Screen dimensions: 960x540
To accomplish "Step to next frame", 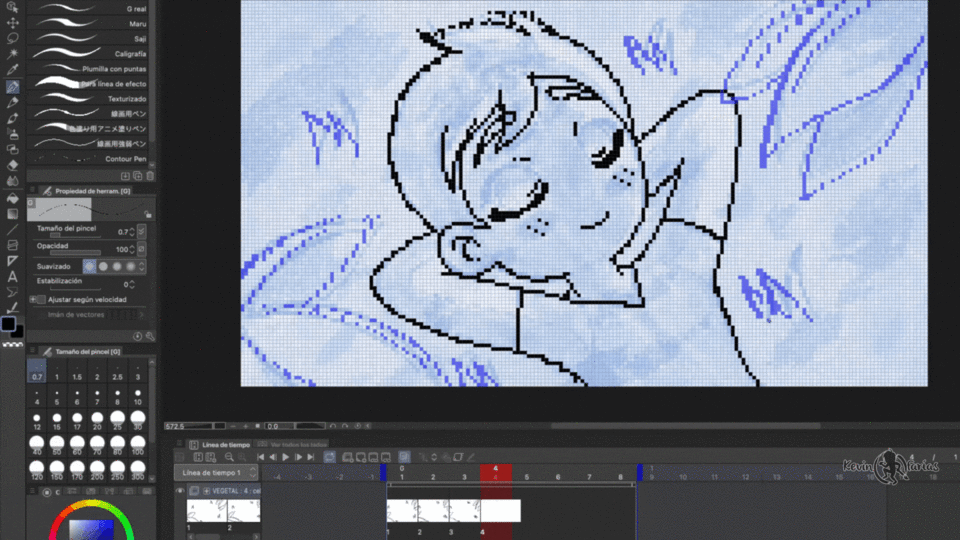I will (298, 457).
